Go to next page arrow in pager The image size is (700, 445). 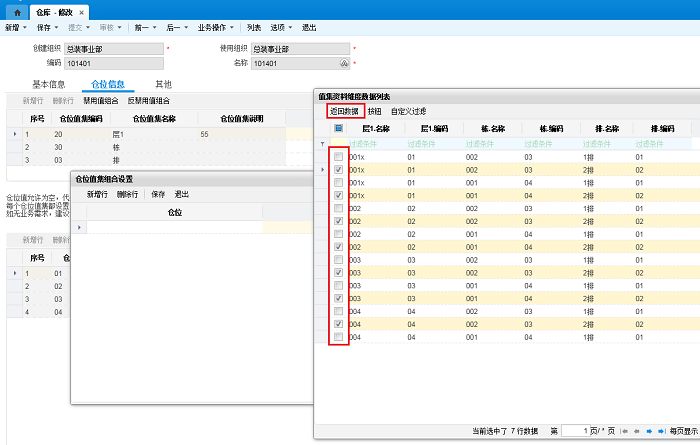[648, 431]
